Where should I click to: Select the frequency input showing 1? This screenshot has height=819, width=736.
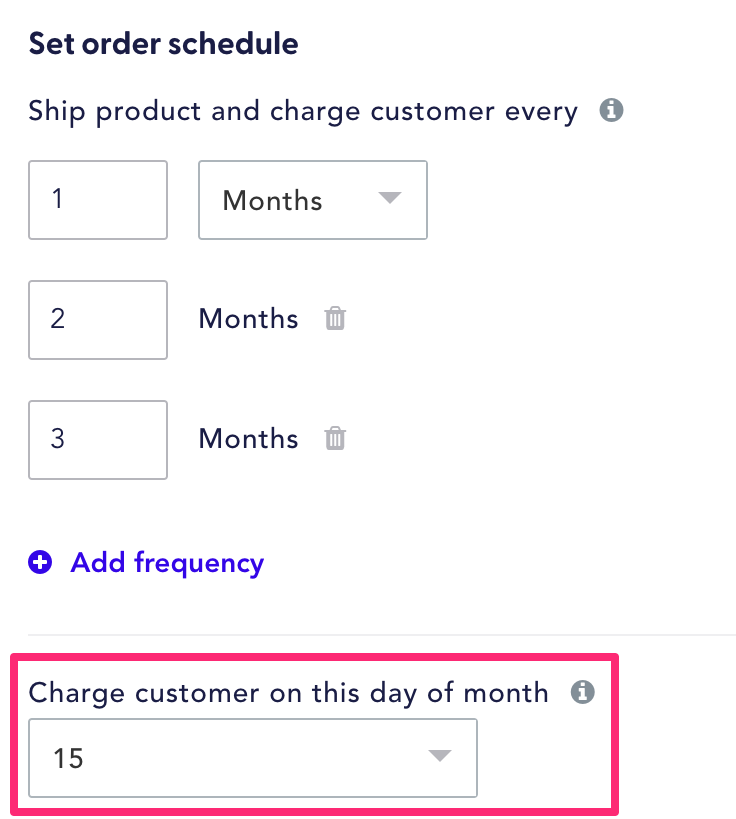(97, 200)
